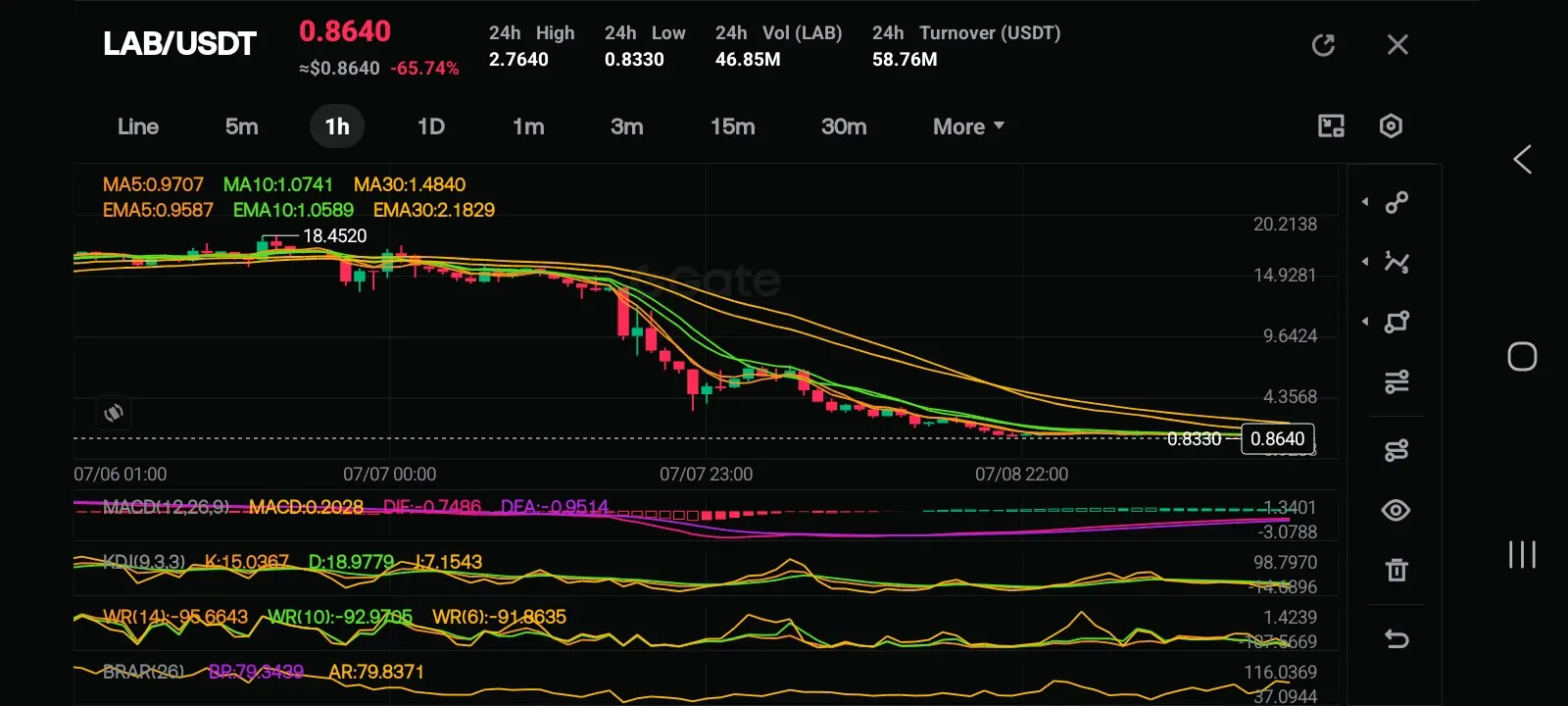Image resolution: width=1568 pixels, height=706 pixels.
Task: Open the sliders adjustment tool in the drawing toolbar
Action: (x=1396, y=381)
